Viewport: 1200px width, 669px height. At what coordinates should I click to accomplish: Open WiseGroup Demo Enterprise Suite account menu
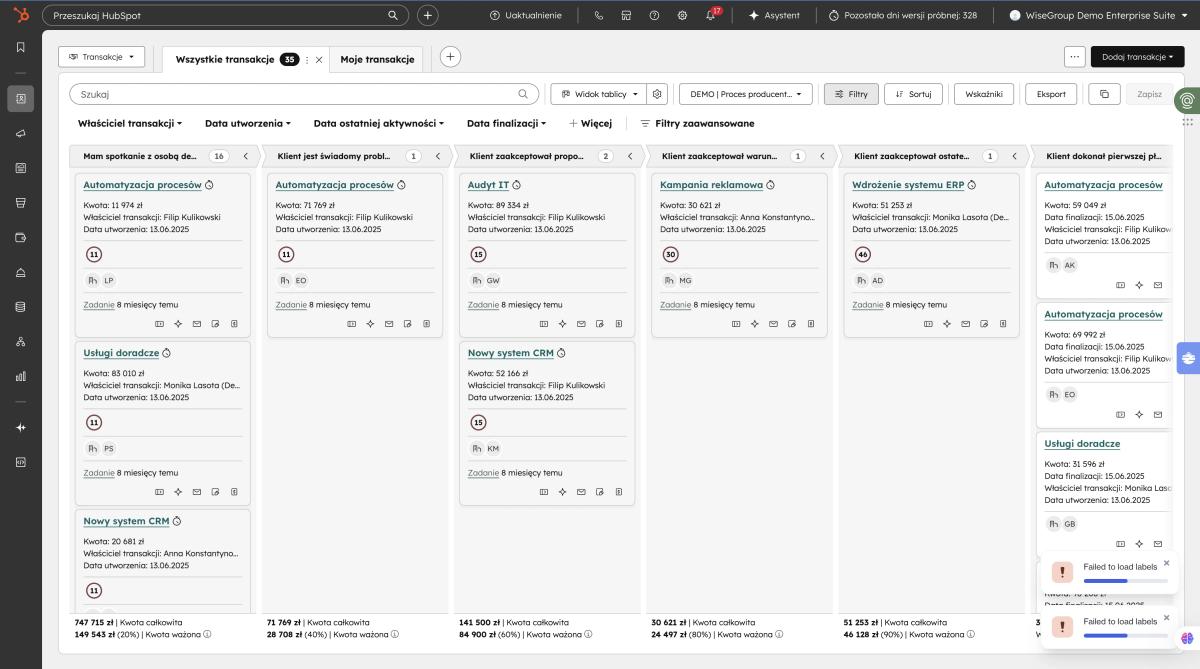pyautogui.click(x=1099, y=15)
